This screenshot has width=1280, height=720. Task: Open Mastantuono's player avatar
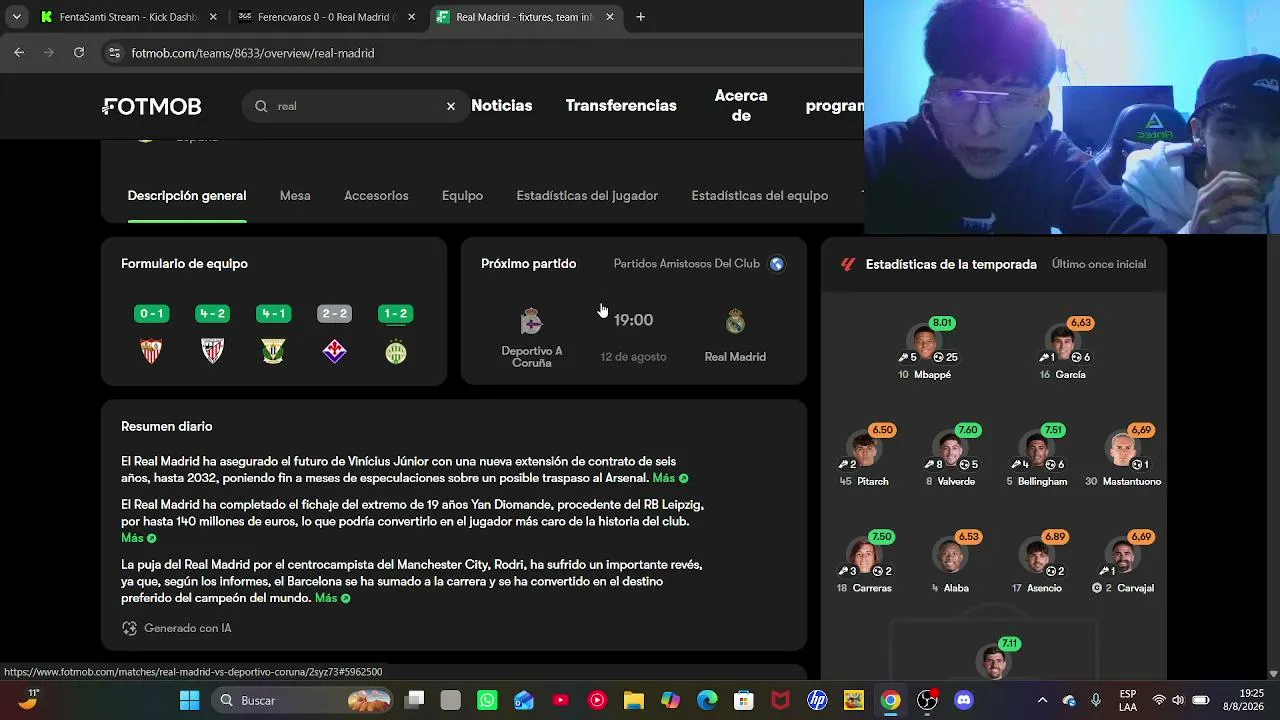pyautogui.click(x=1123, y=451)
